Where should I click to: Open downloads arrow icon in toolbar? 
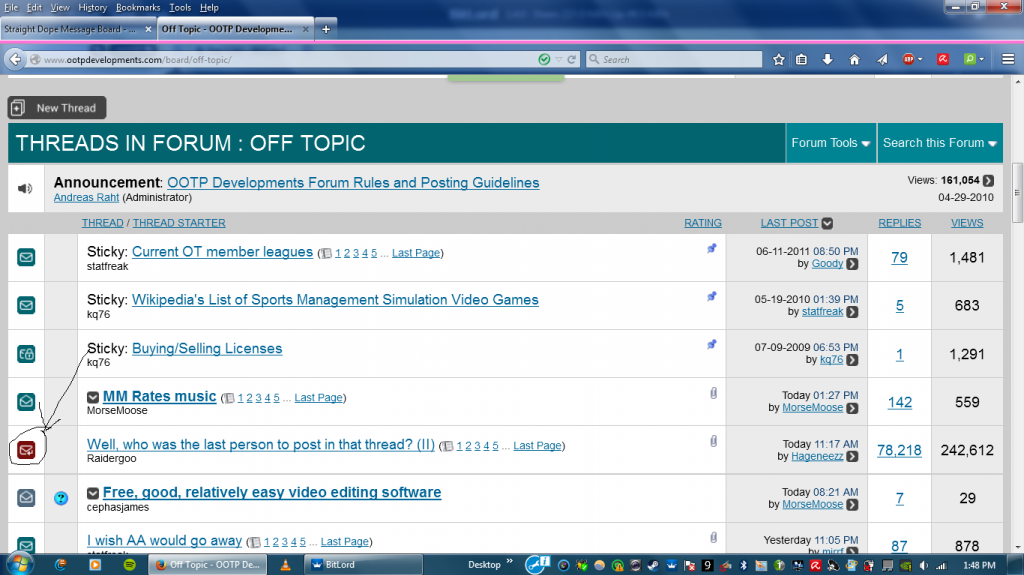[827, 59]
